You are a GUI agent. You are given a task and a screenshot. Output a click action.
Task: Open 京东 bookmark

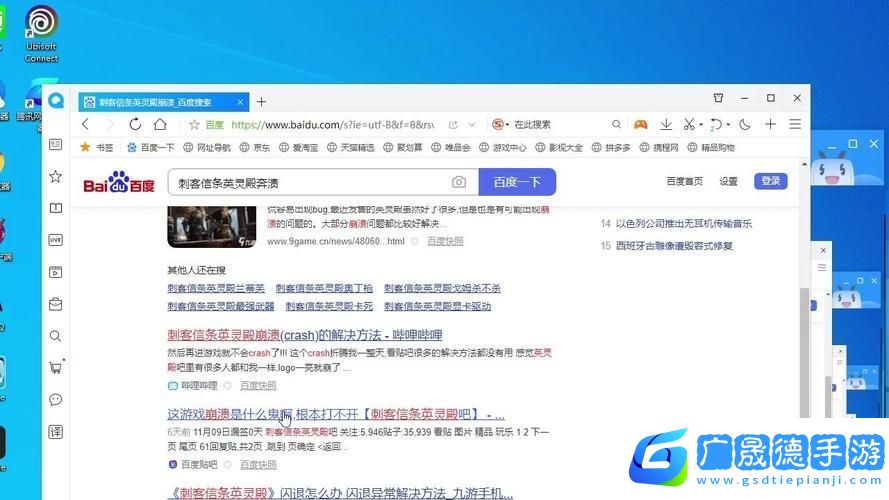pyautogui.click(x=255, y=147)
